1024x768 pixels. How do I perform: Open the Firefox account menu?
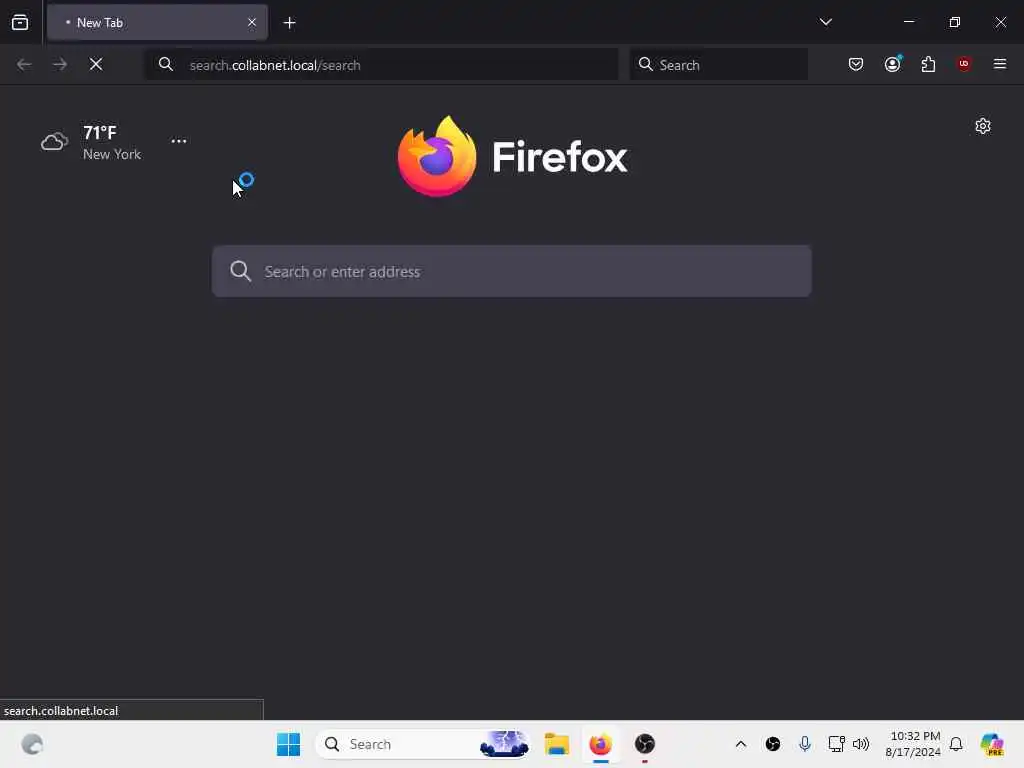click(x=893, y=64)
